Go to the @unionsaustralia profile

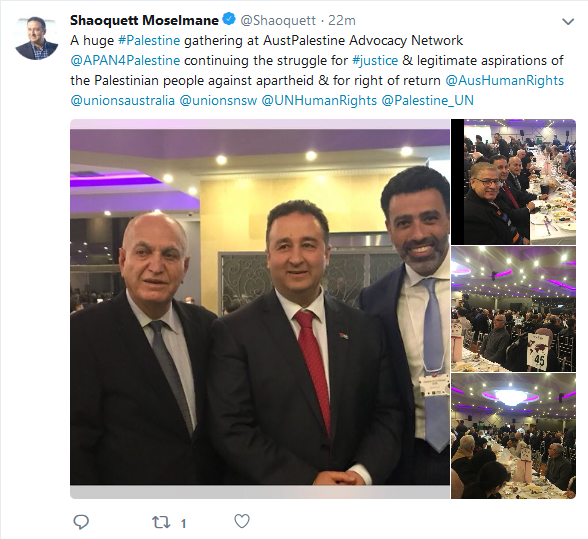[x=123, y=101]
